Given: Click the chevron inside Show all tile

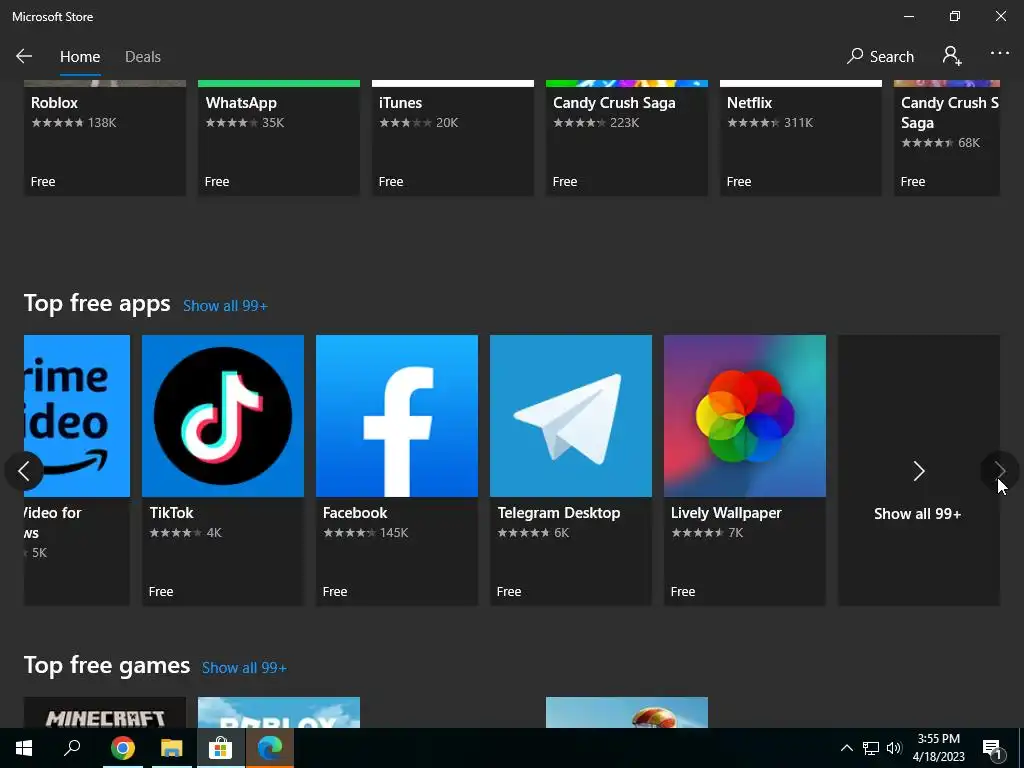Looking at the screenshot, I should tap(919, 471).
